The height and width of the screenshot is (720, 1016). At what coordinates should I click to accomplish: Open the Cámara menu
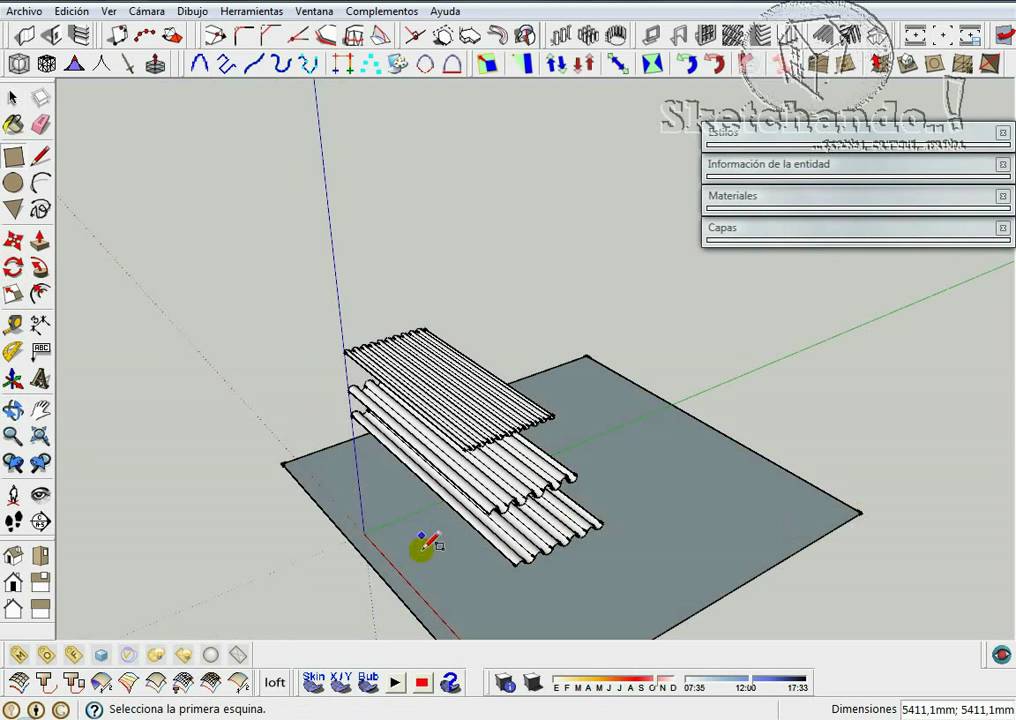click(146, 11)
